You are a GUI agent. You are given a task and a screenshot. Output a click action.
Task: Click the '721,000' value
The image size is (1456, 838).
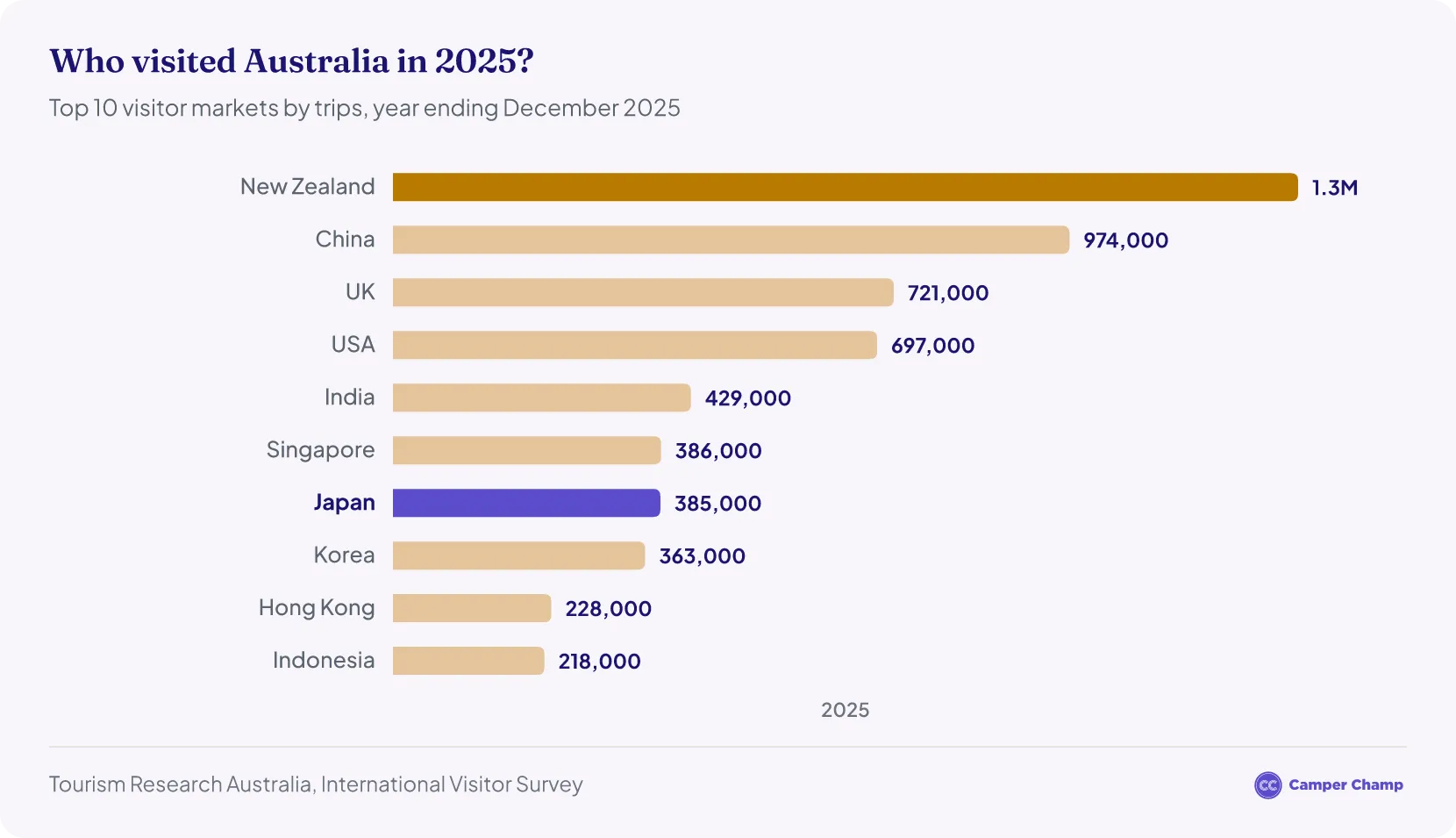948,293
